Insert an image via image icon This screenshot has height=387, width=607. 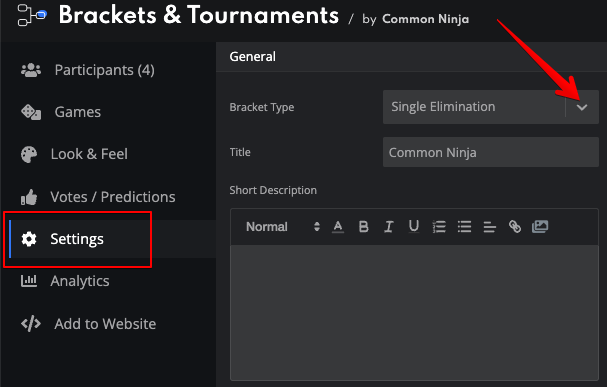[x=540, y=226]
